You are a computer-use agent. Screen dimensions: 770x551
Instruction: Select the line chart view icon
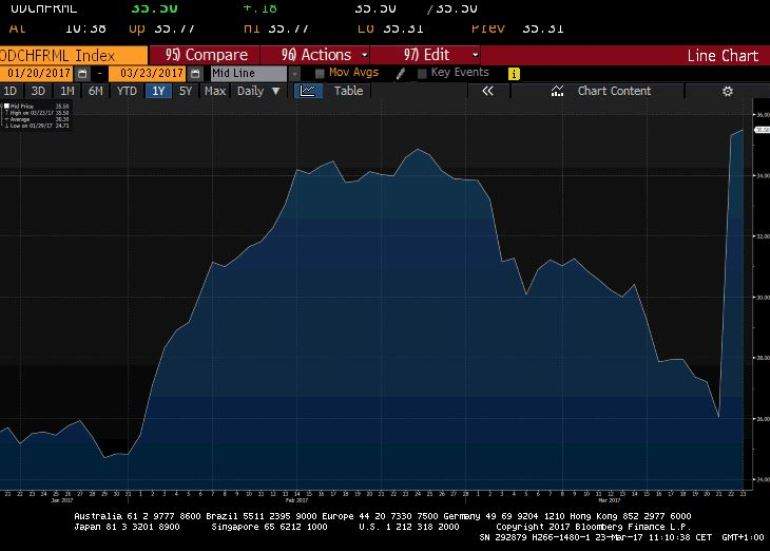(x=308, y=91)
